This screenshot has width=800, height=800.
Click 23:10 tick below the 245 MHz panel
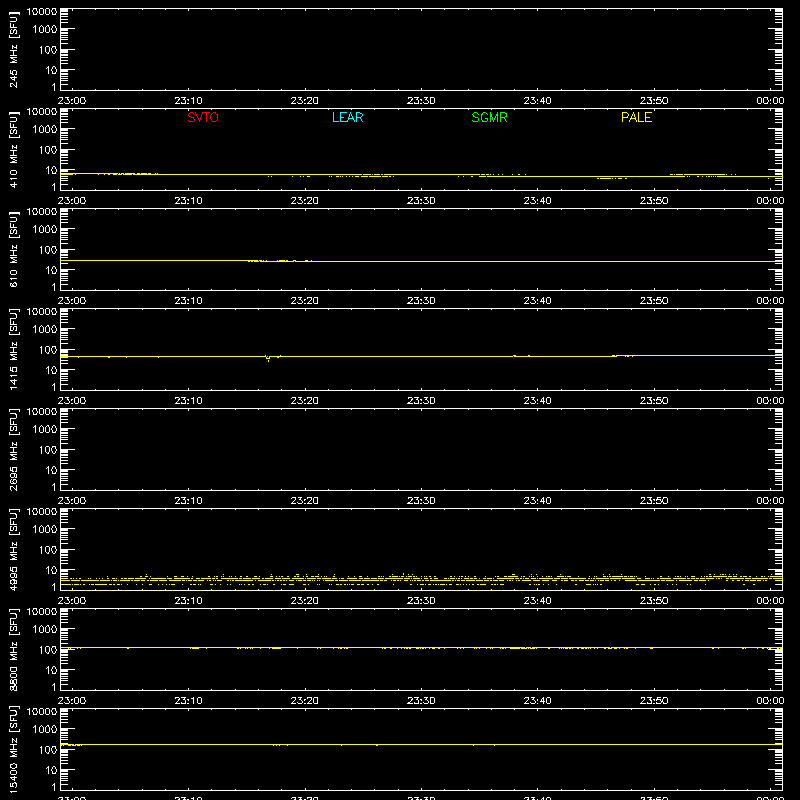(x=188, y=101)
